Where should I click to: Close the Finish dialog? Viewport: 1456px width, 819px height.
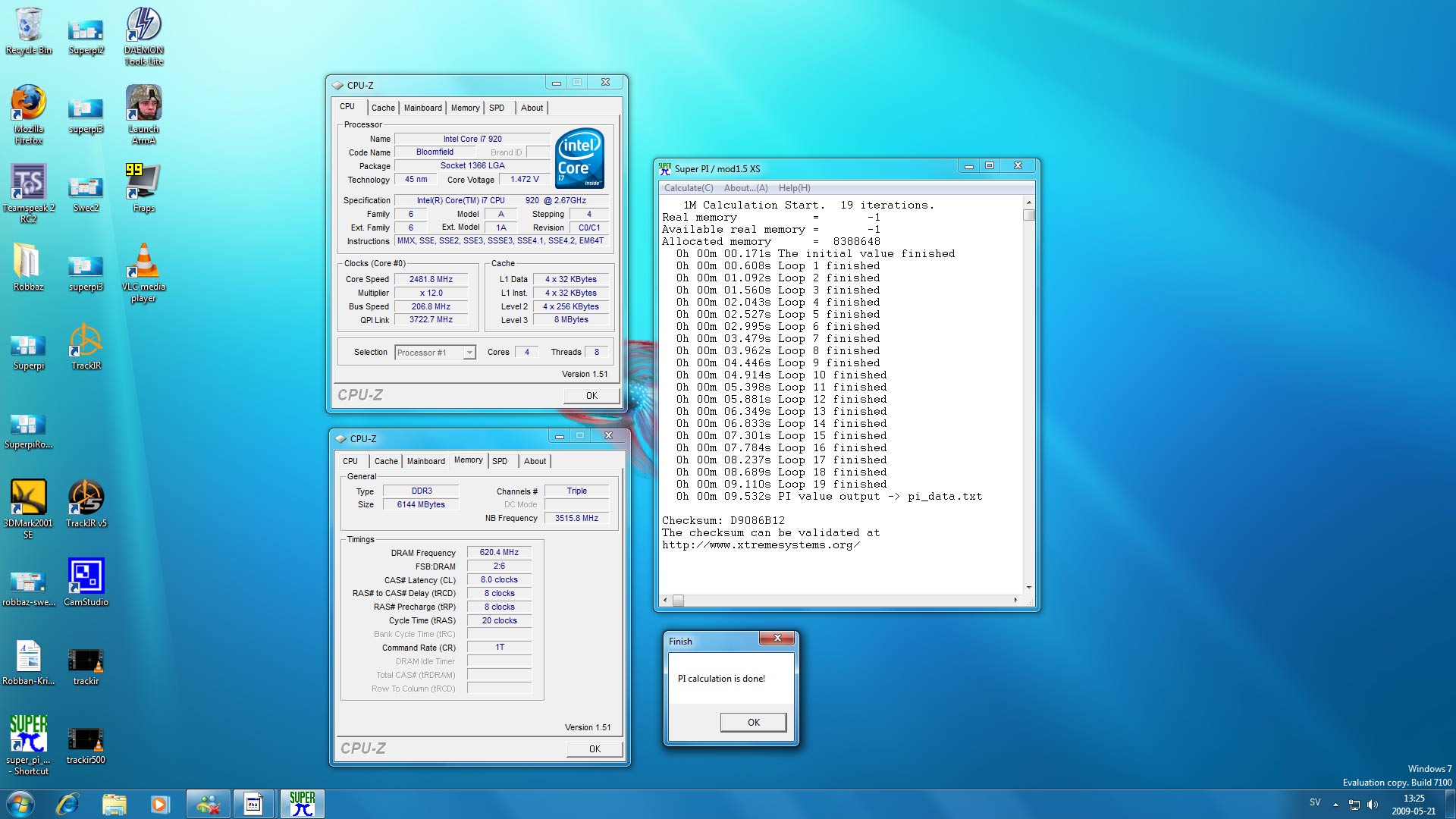pos(777,639)
